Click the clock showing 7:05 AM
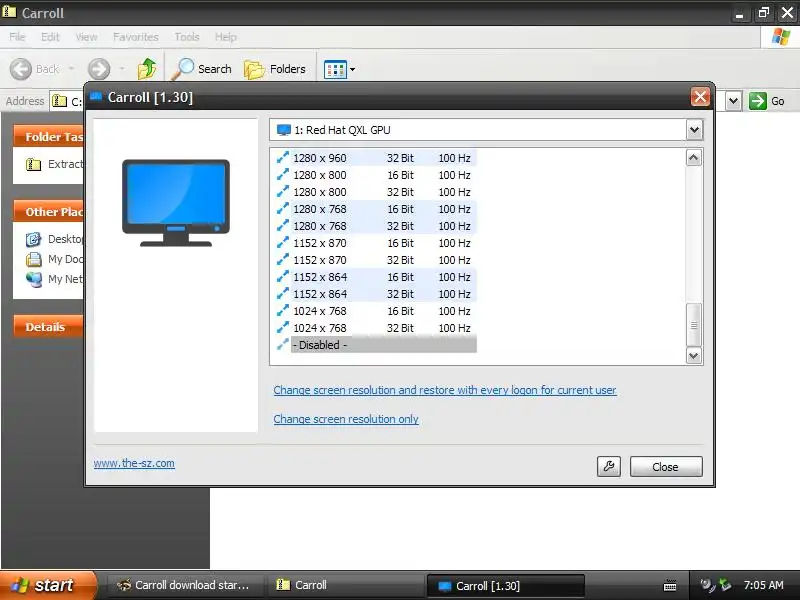Image resolution: width=800 pixels, height=600 pixels. 763,585
